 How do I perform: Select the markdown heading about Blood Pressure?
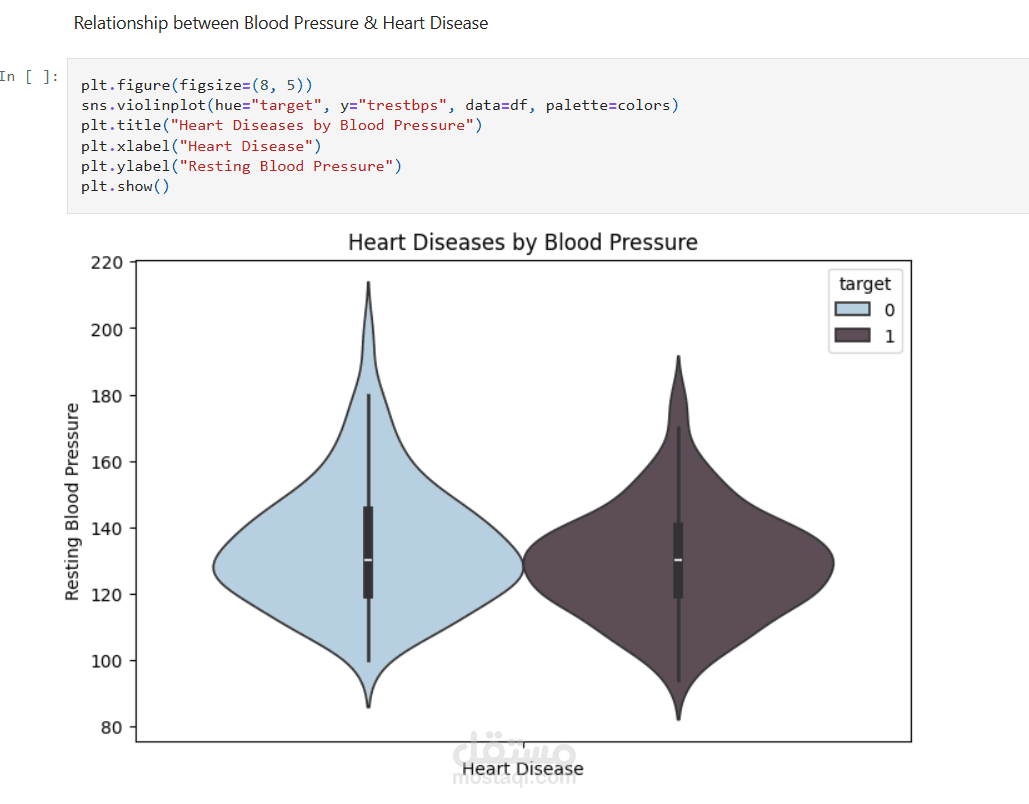pos(281,23)
